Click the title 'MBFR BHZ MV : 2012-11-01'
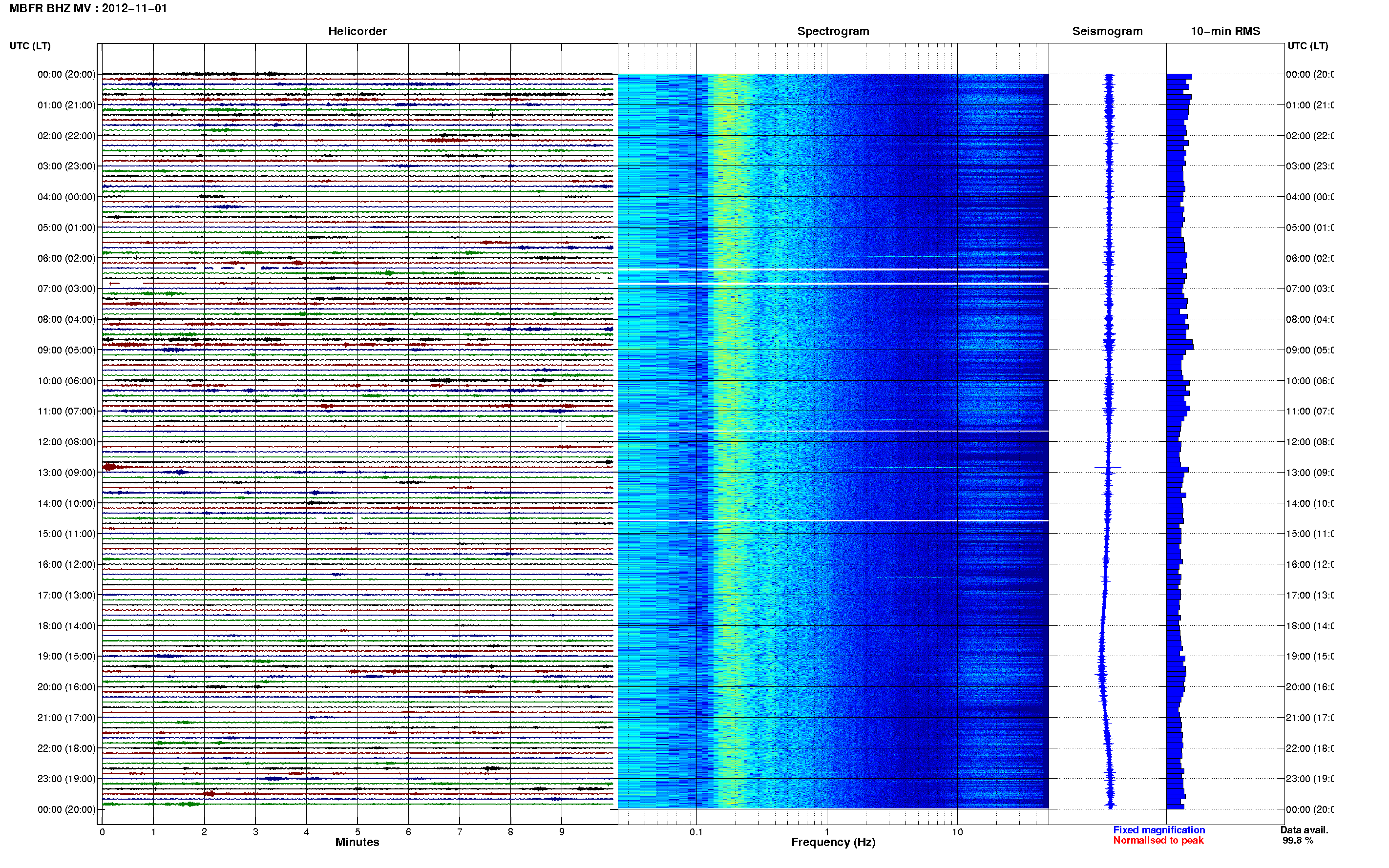The width and height of the screenshot is (1389, 868). (x=88, y=9)
